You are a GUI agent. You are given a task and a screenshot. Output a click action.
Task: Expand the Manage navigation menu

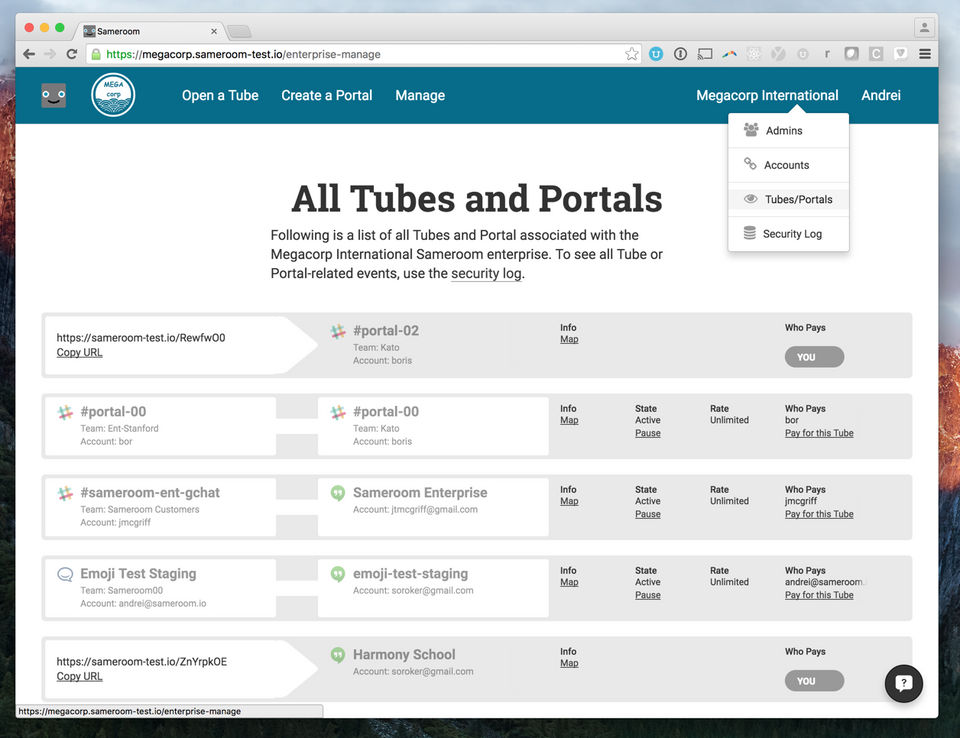(x=420, y=95)
